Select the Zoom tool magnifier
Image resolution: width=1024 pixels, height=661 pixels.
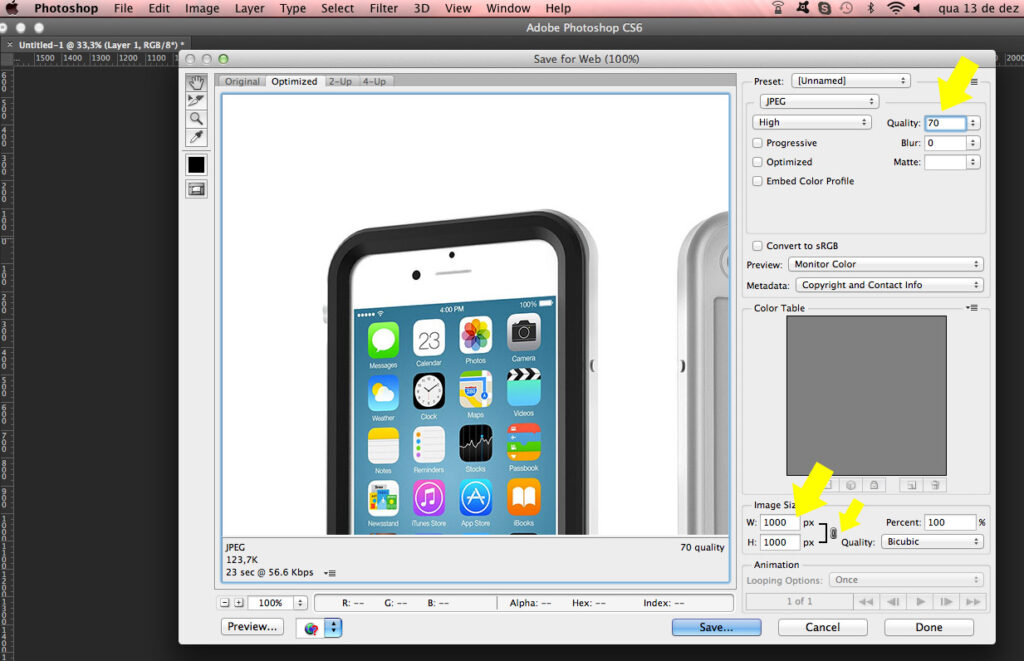pos(196,119)
